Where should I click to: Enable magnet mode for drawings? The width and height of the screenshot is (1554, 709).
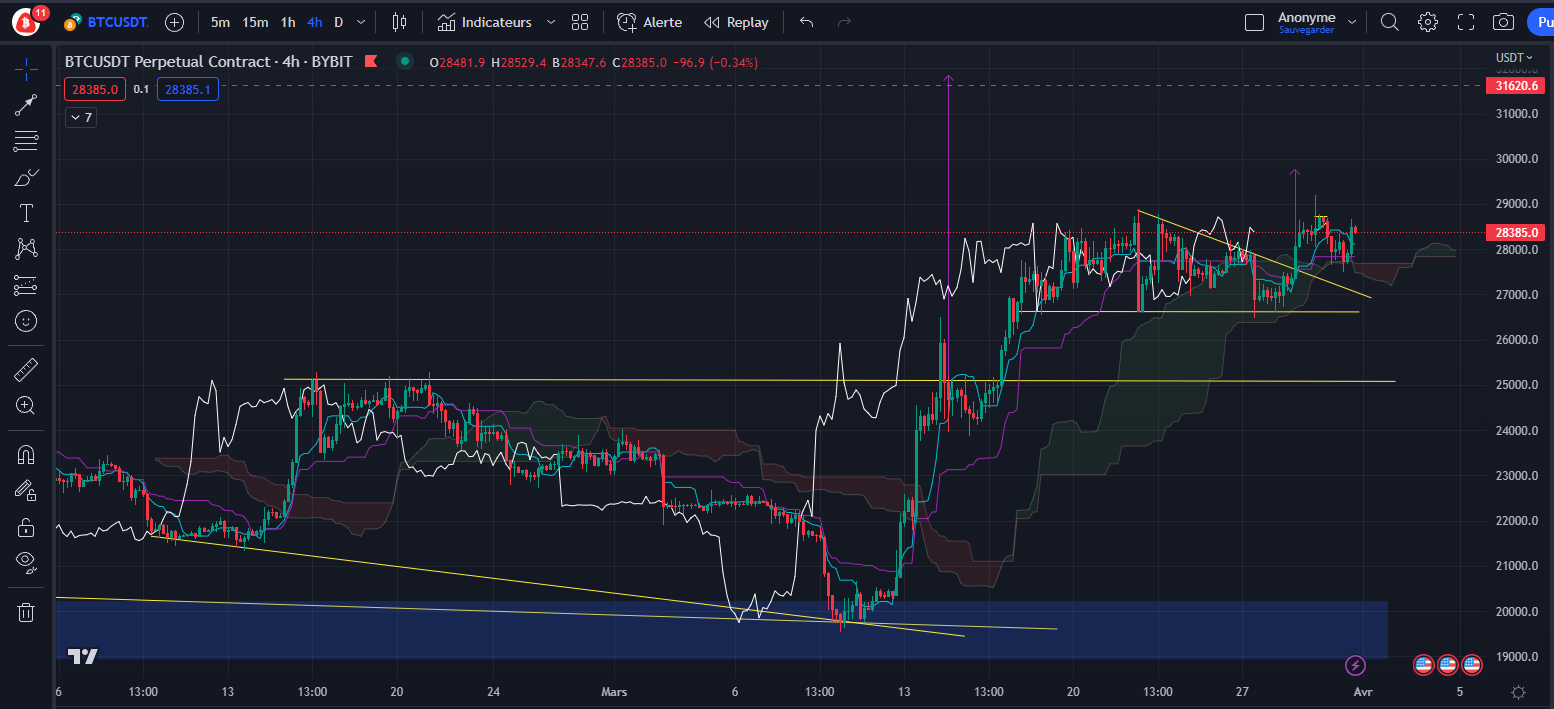point(25,454)
